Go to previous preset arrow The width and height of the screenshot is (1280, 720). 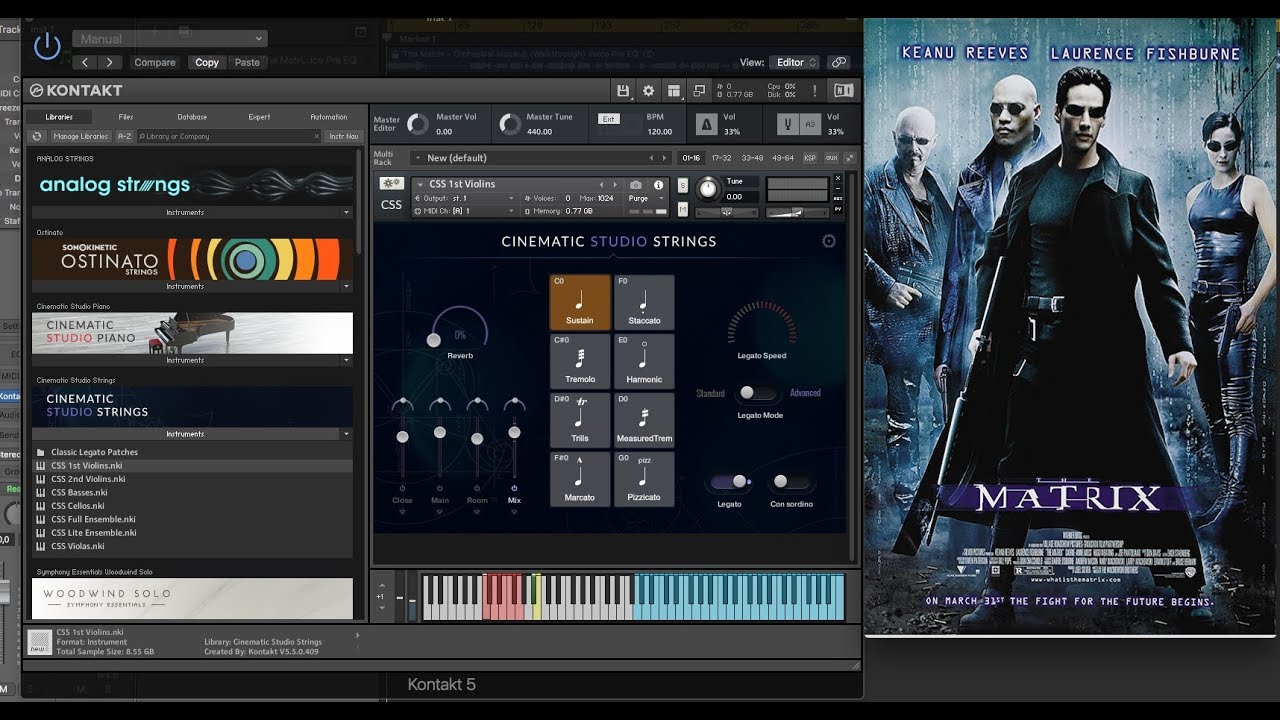86,62
